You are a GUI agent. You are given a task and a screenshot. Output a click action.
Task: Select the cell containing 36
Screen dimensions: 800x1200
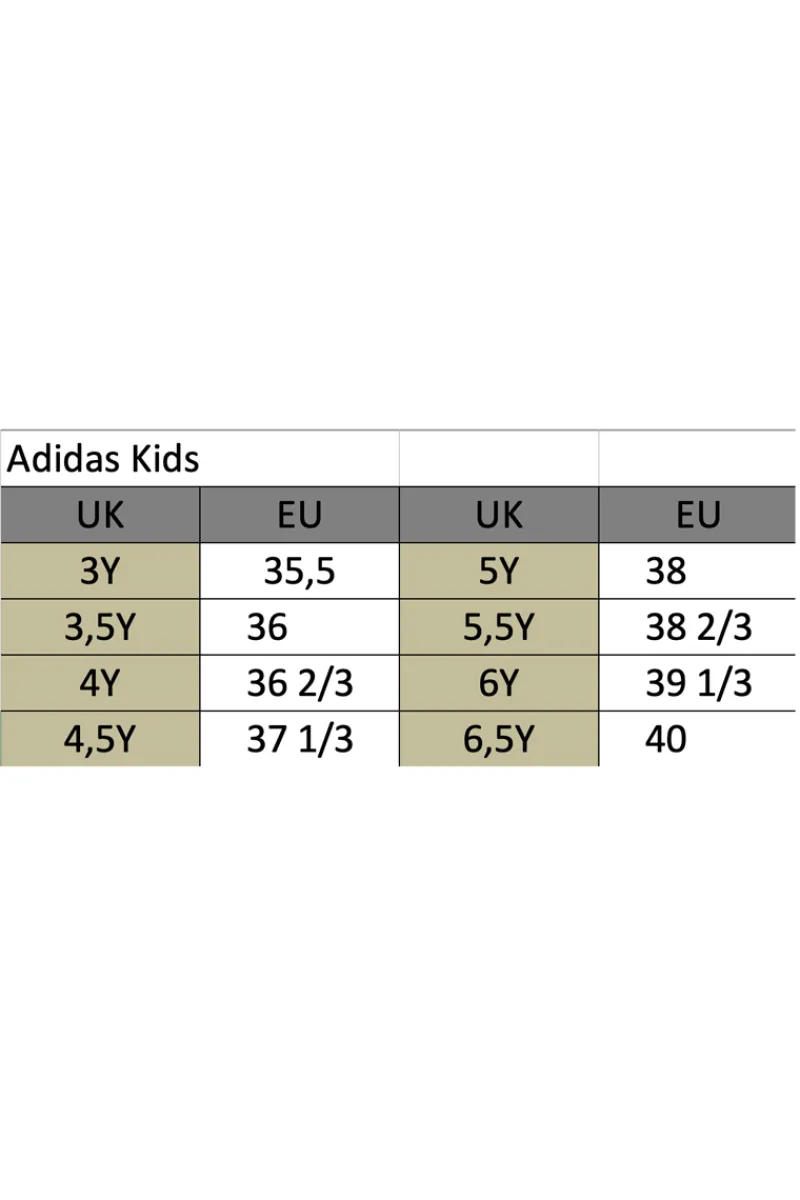(x=300, y=627)
